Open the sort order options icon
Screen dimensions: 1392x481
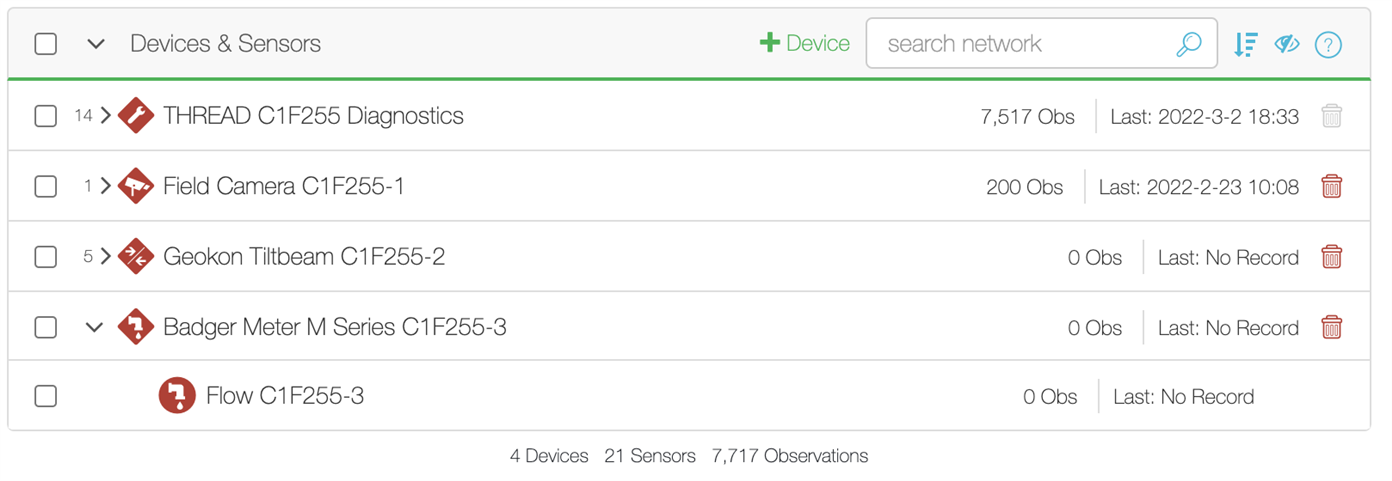pos(1245,44)
